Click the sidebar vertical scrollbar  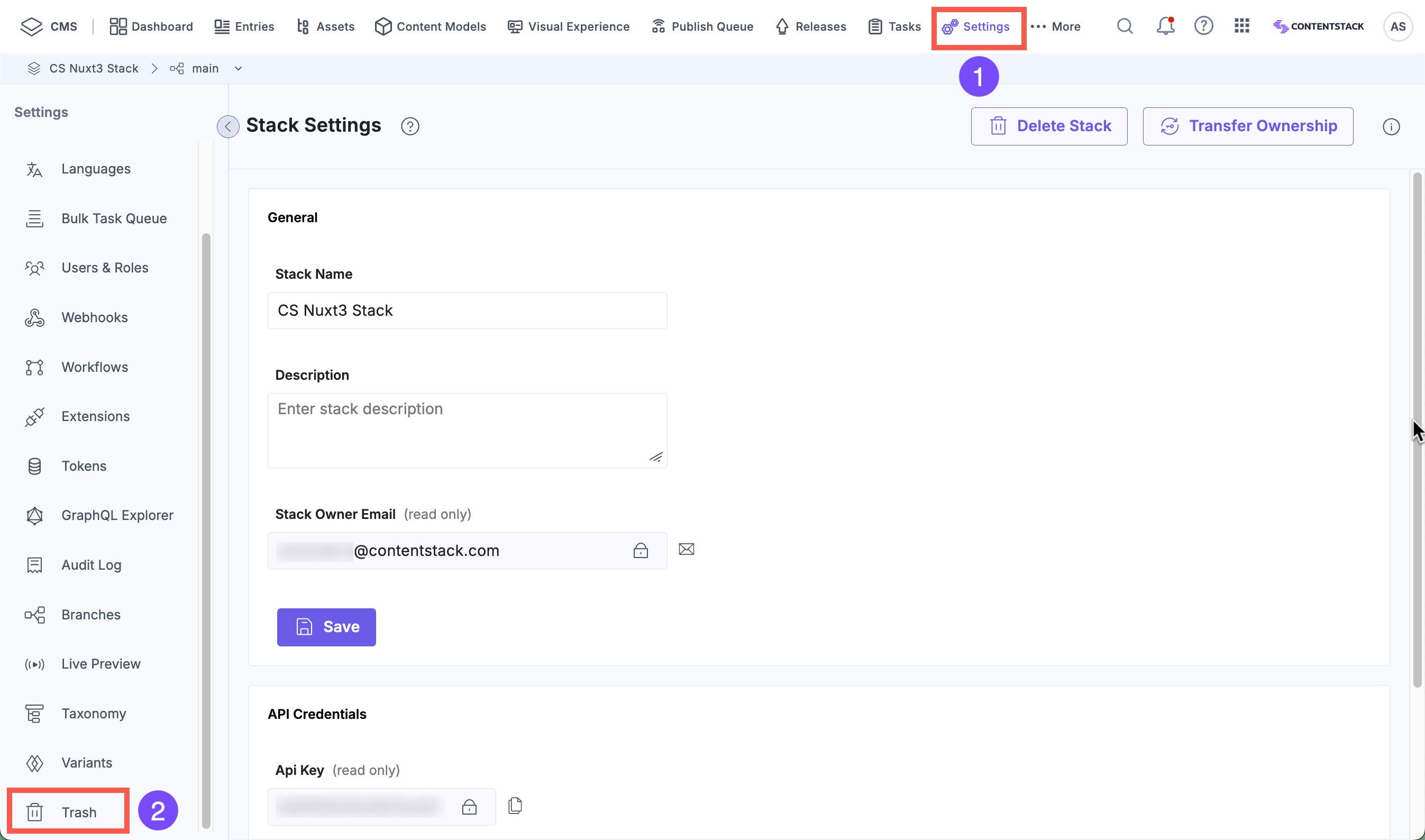[206, 531]
